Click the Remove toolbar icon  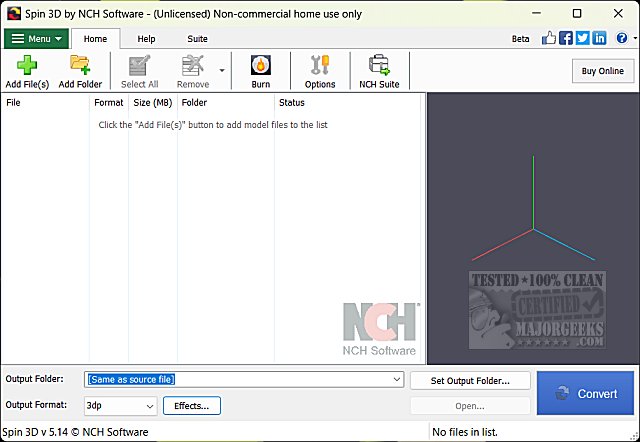pyautogui.click(x=193, y=65)
